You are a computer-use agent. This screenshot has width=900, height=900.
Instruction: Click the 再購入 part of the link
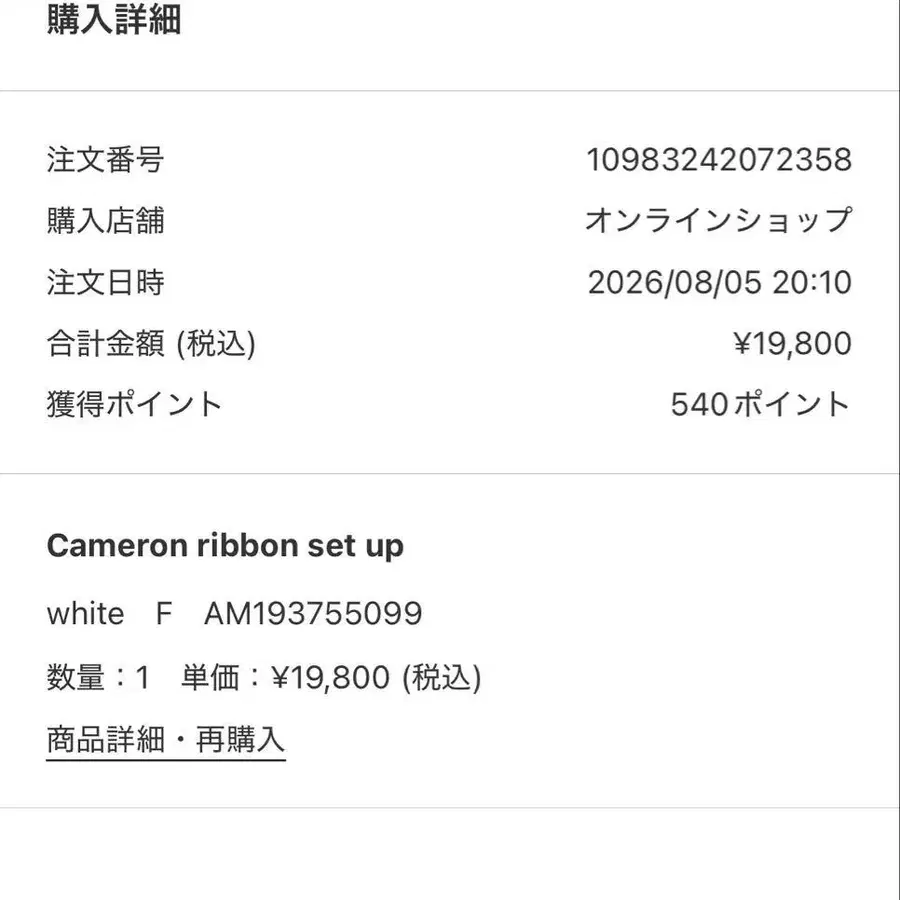pos(240,739)
